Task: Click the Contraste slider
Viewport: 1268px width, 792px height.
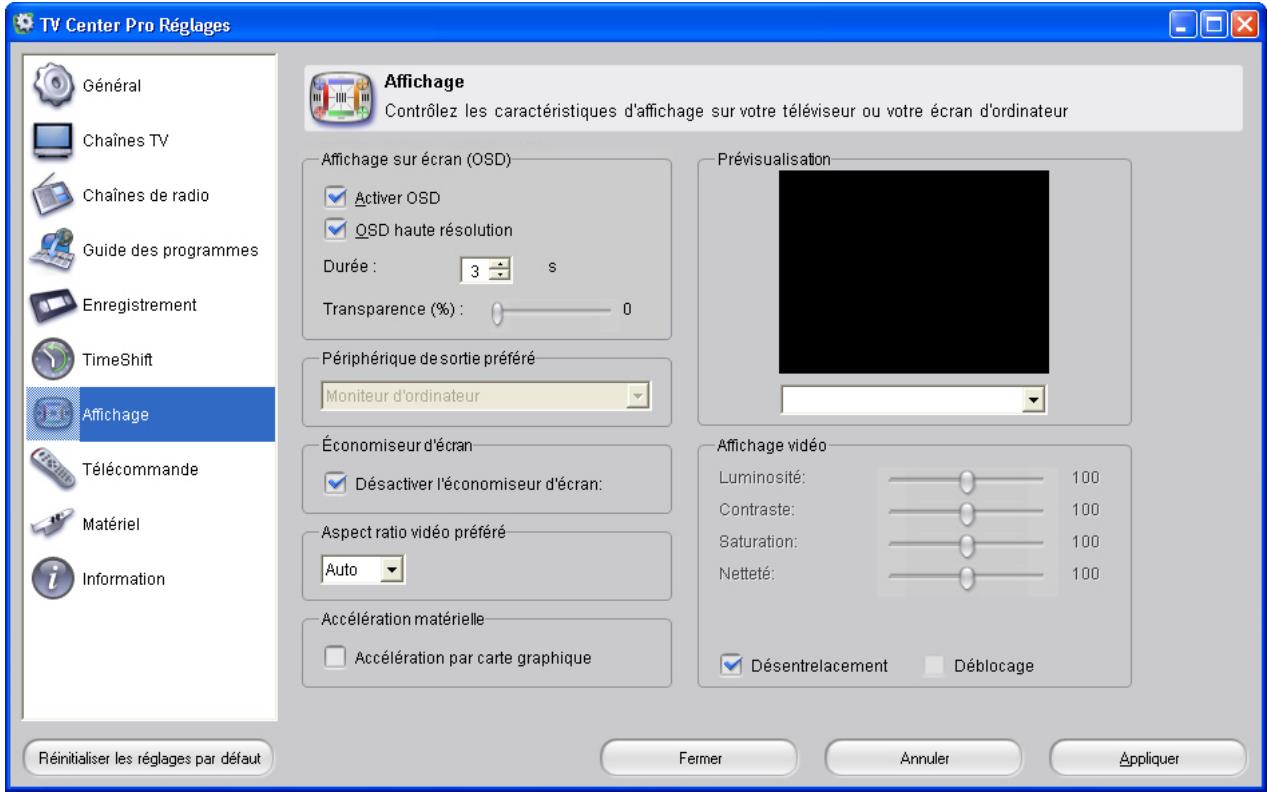Action: click(x=966, y=511)
